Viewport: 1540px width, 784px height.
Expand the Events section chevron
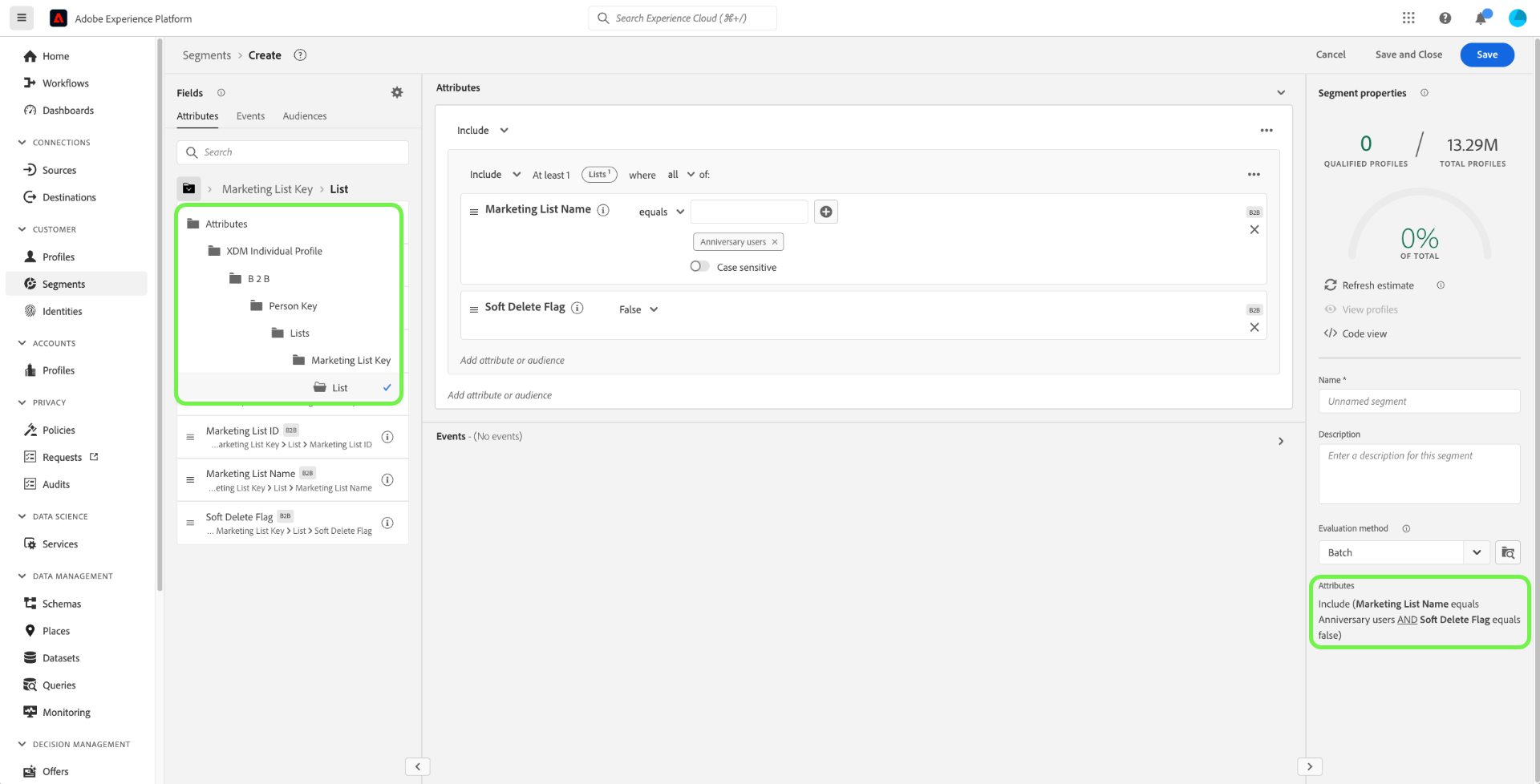[1281, 441]
